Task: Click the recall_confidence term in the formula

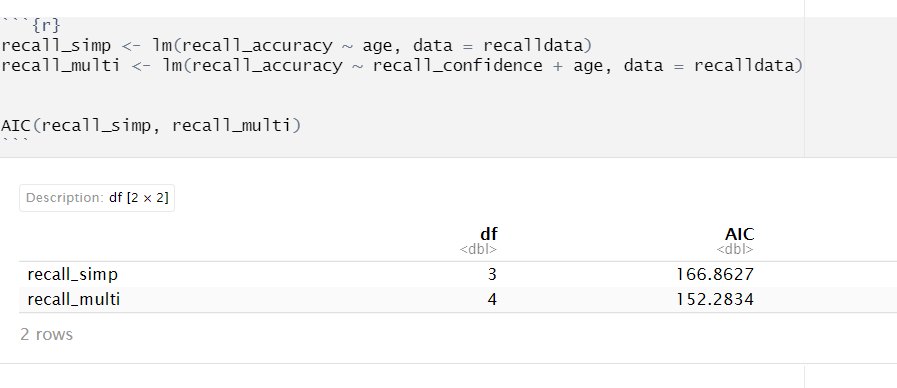Action: coord(457,65)
